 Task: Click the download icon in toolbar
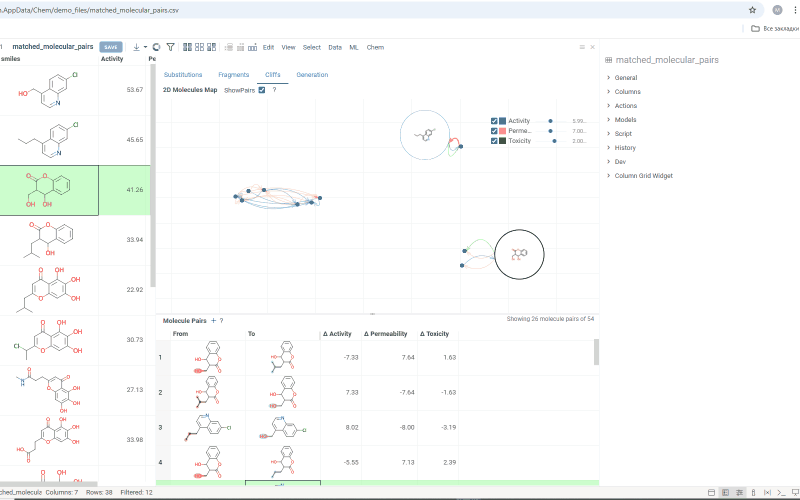click(137, 47)
